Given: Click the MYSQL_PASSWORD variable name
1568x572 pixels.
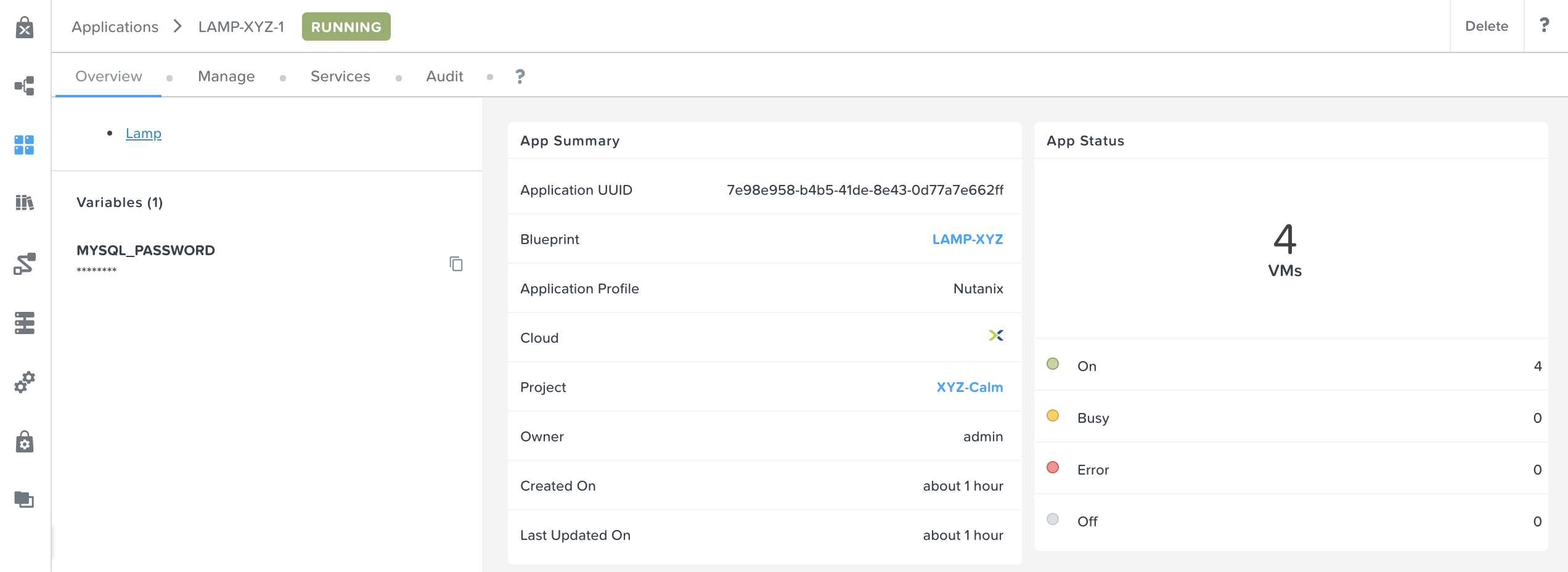Looking at the screenshot, I should [145, 250].
